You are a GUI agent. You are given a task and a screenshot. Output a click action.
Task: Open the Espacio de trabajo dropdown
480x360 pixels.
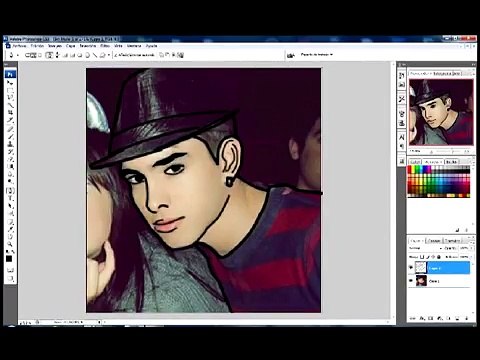click(316, 54)
